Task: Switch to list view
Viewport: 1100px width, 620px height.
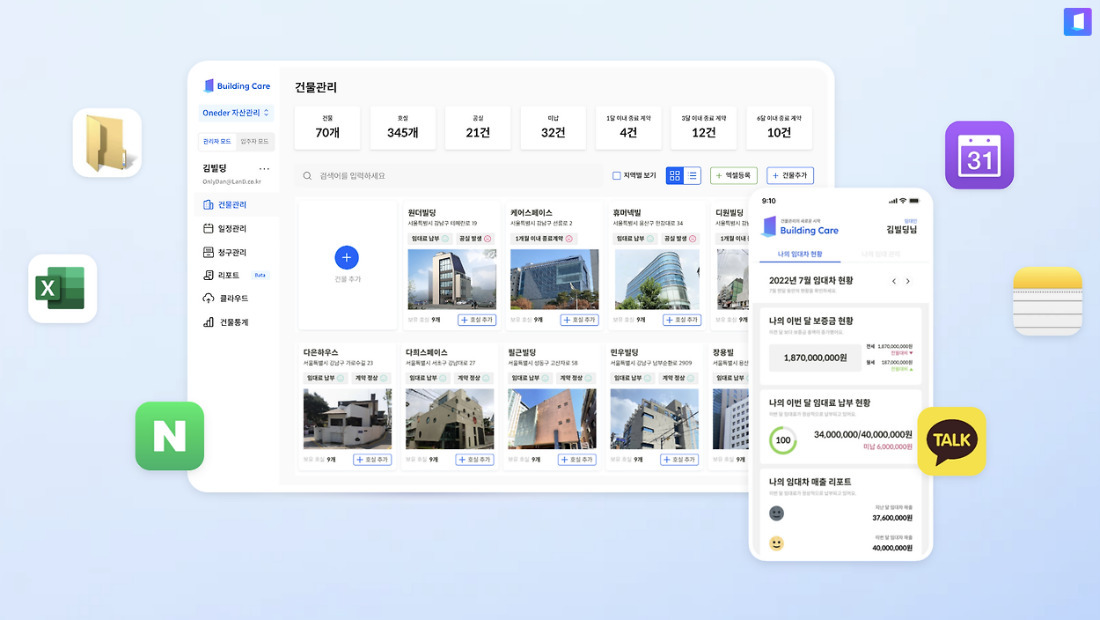Action: click(x=692, y=175)
